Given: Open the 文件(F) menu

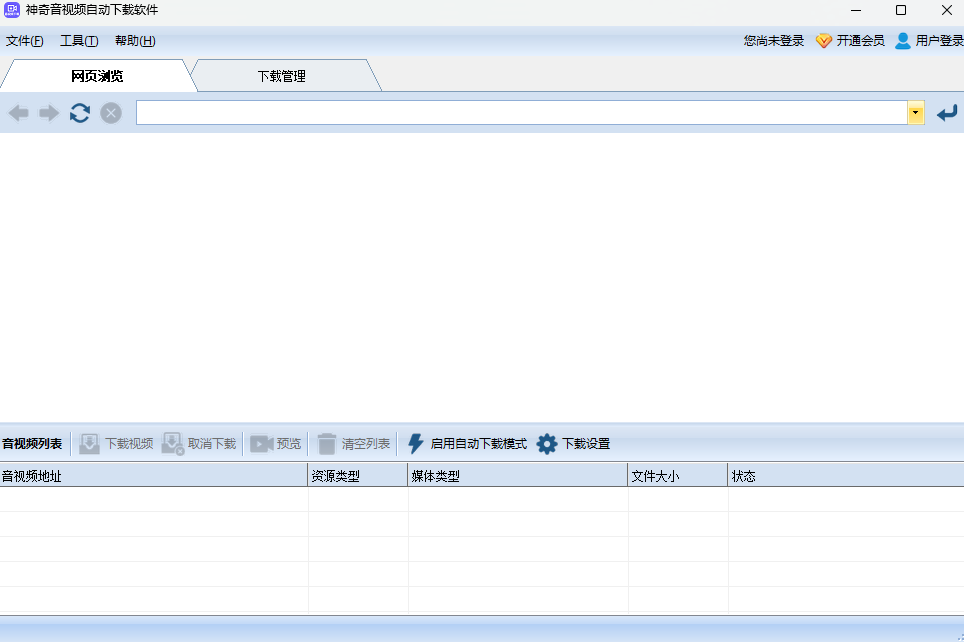Looking at the screenshot, I should (25, 41).
